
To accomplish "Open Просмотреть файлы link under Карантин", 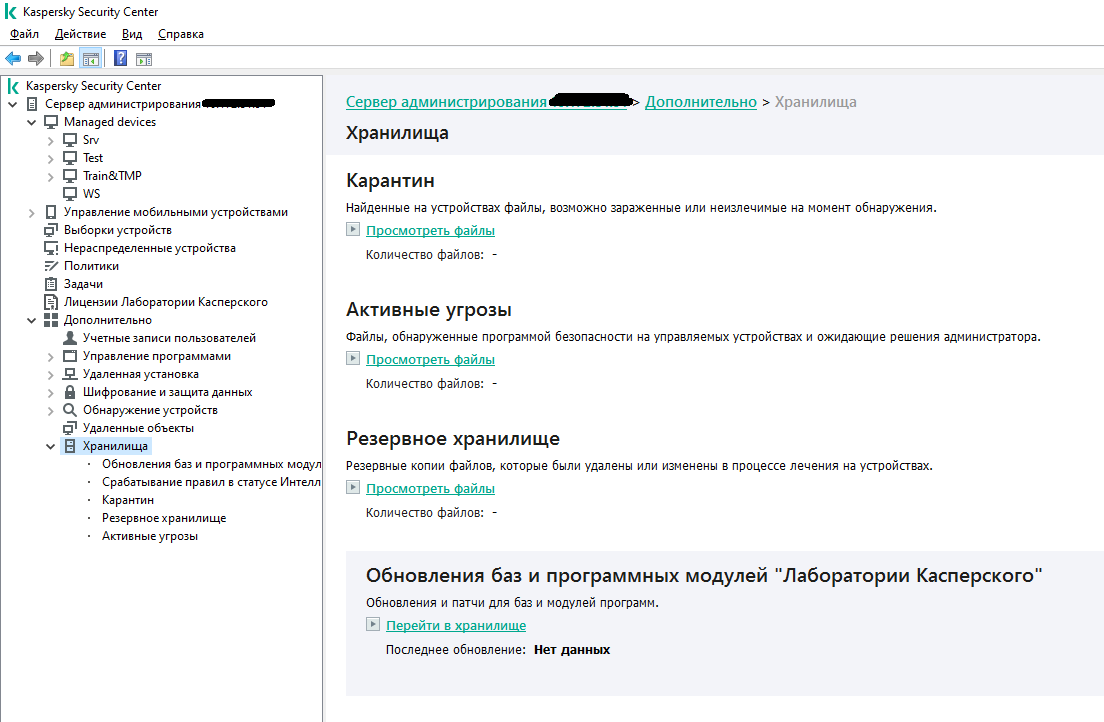I will 430,230.
